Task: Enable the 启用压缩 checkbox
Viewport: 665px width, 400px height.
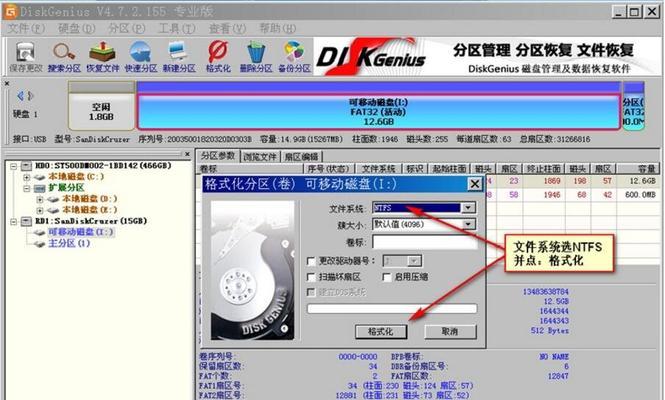Action: pos(386,277)
